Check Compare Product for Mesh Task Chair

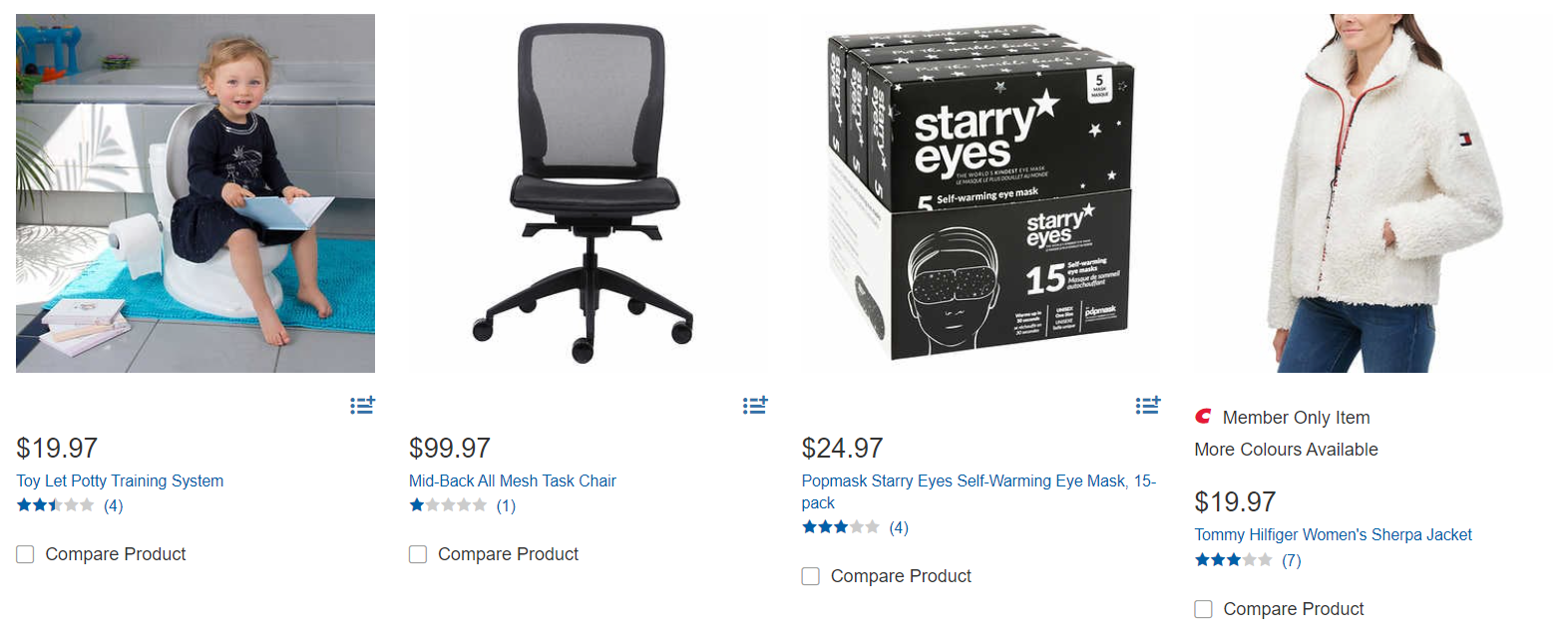pyautogui.click(x=418, y=554)
